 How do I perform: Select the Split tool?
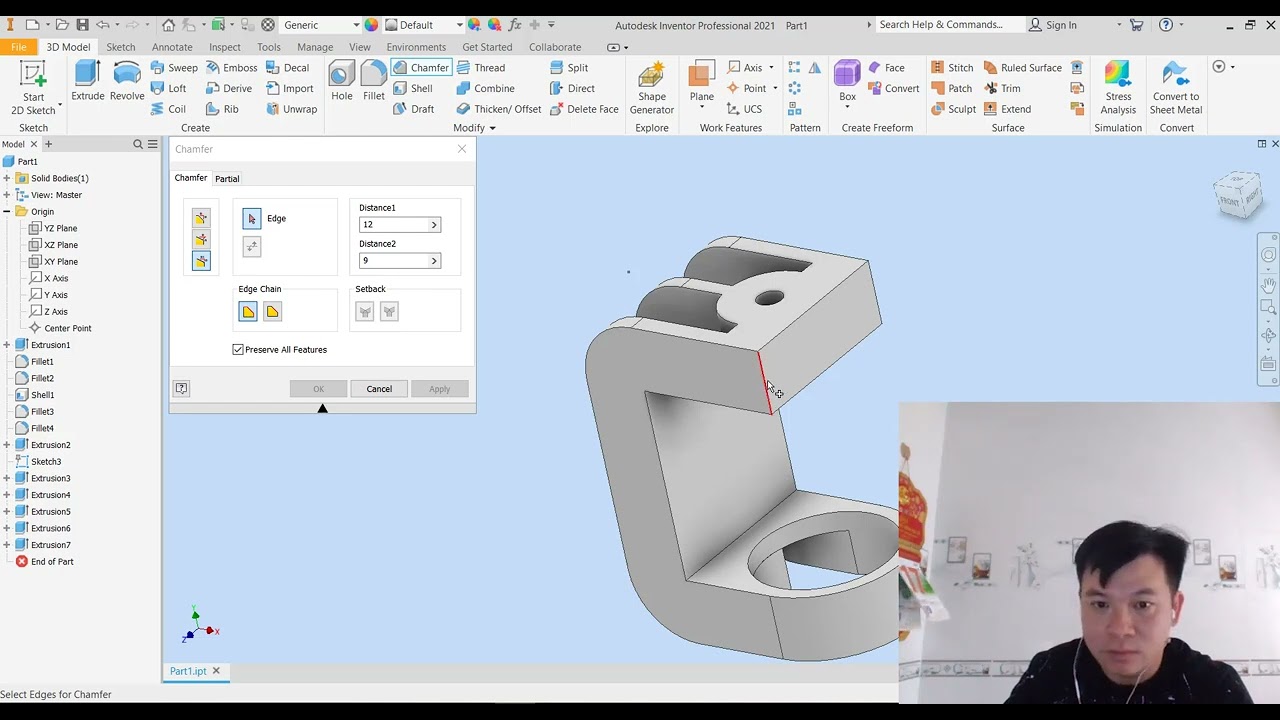pos(569,68)
